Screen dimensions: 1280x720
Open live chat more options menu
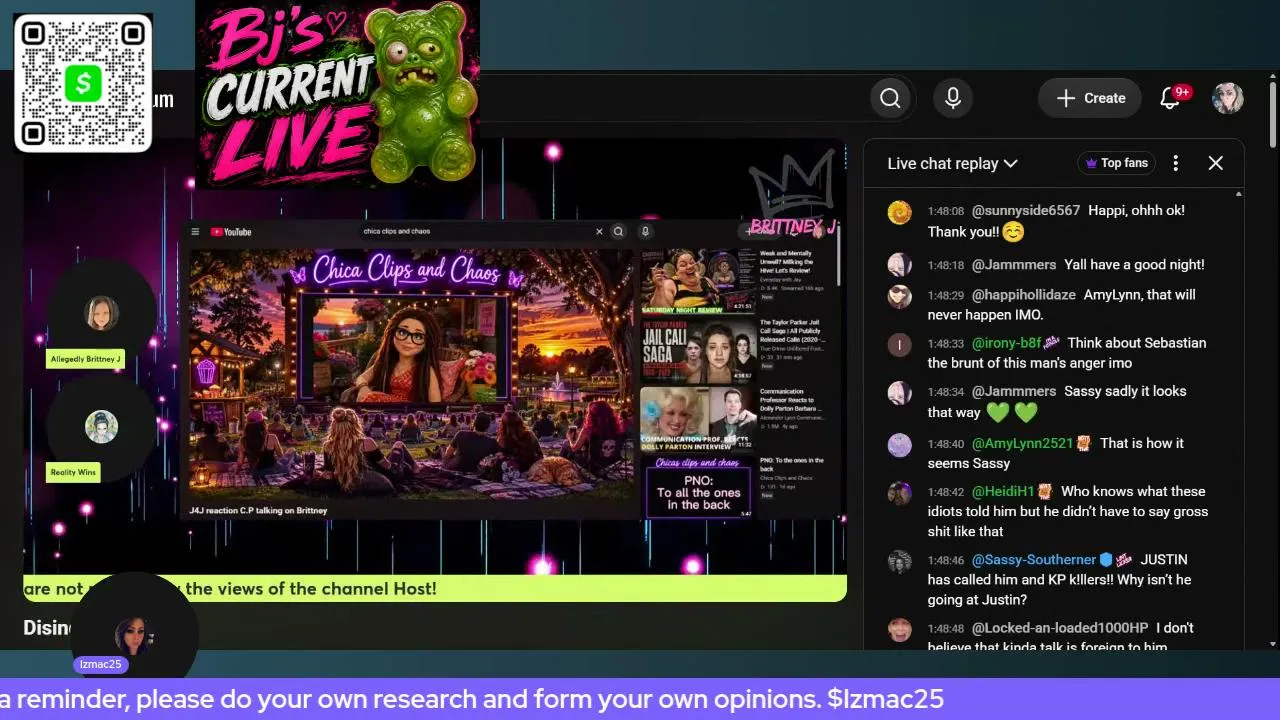[1176, 163]
